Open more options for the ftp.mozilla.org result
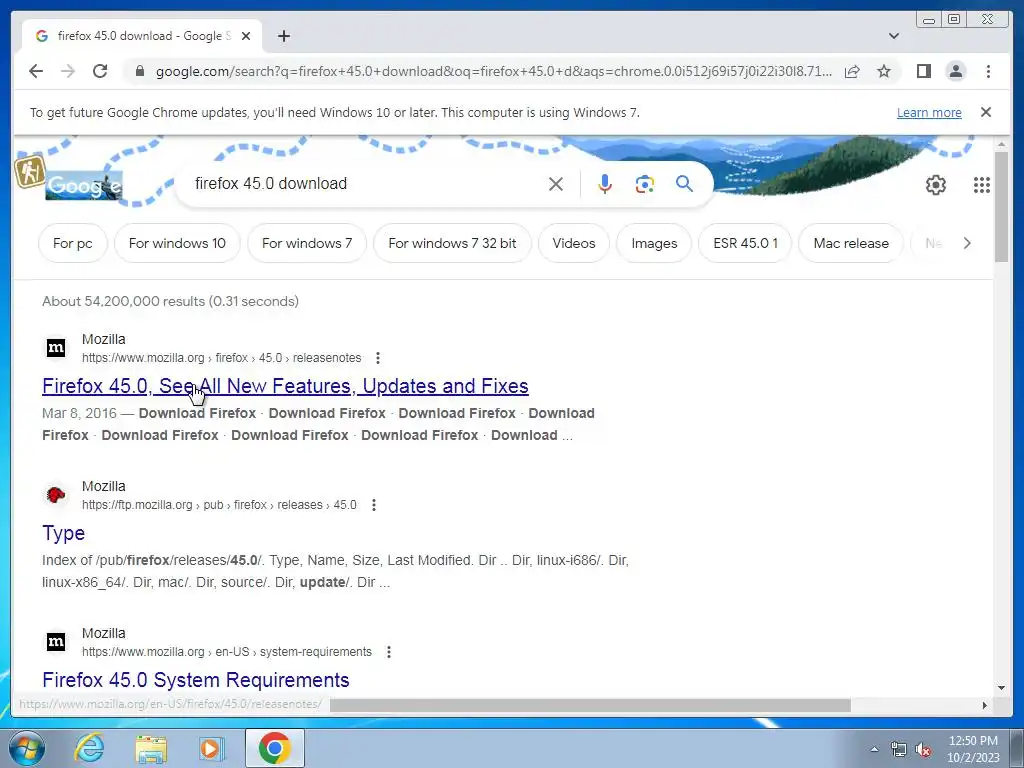Image resolution: width=1024 pixels, height=768 pixels. click(x=374, y=505)
